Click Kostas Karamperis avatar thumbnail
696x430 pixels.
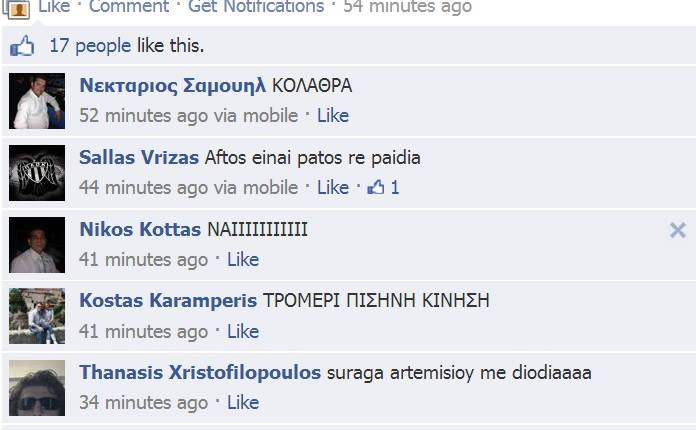[37, 316]
